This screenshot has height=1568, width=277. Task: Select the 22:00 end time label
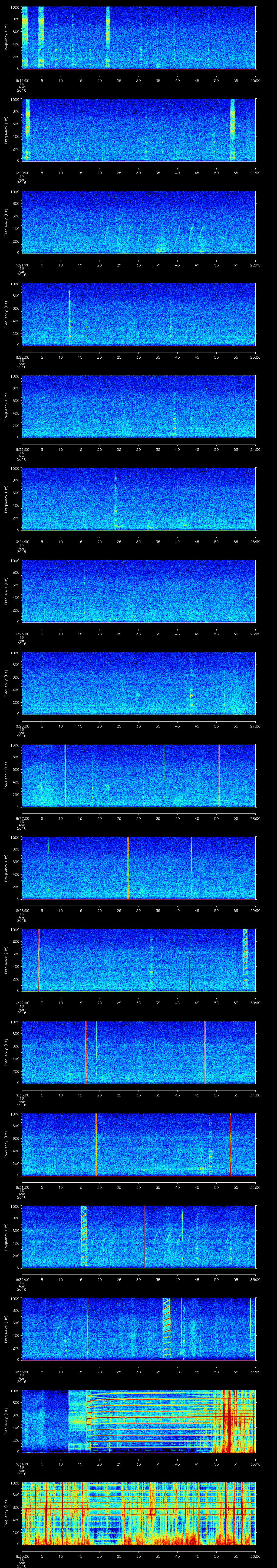(255, 265)
